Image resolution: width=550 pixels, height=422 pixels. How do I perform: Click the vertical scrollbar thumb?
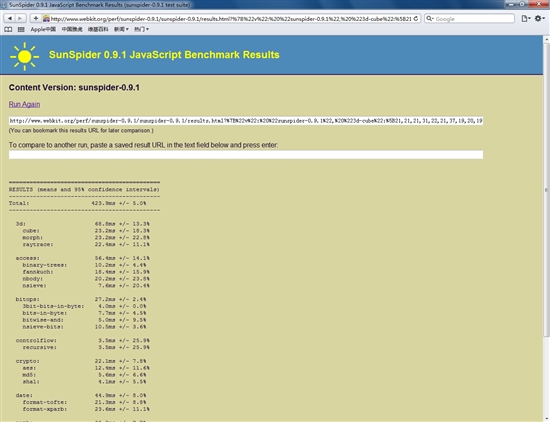tap(546, 189)
